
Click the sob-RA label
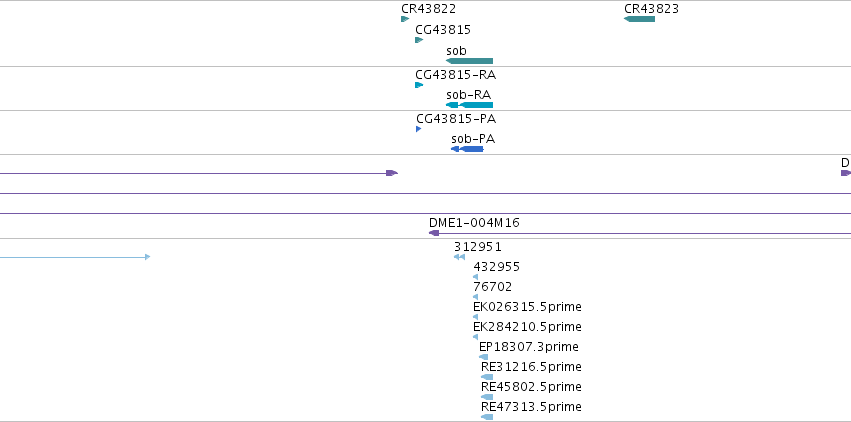[468, 95]
